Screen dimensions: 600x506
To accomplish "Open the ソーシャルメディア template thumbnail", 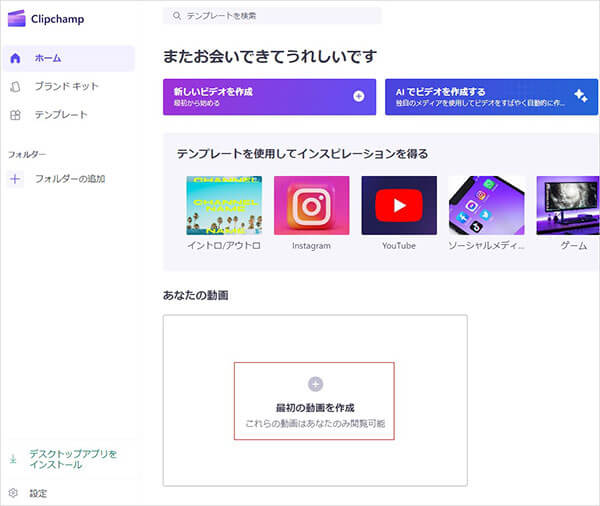I will [486, 206].
